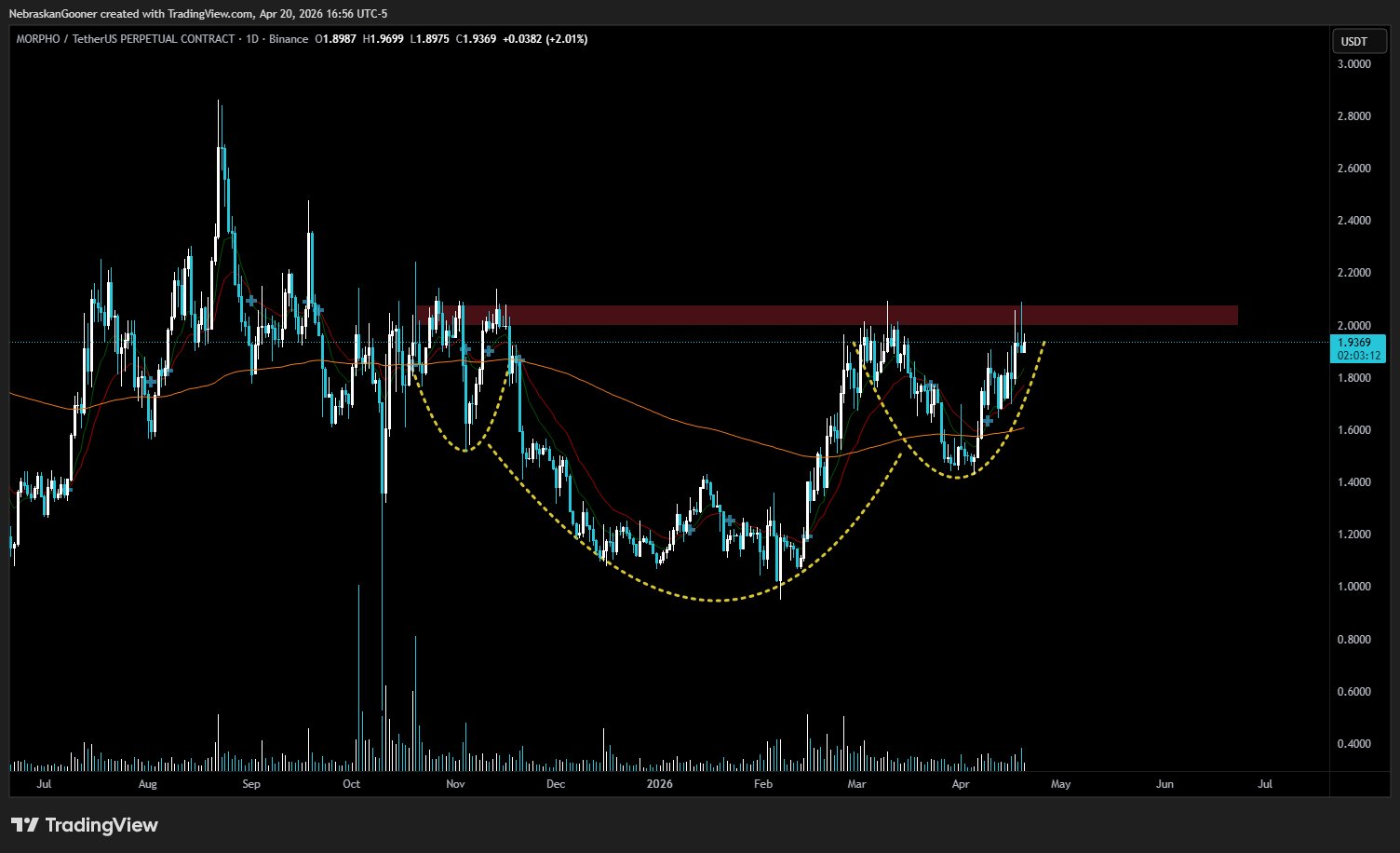This screenshot has height=853, width=1400.
Task: Click the 1D interval label in legend
Action: 251,39
